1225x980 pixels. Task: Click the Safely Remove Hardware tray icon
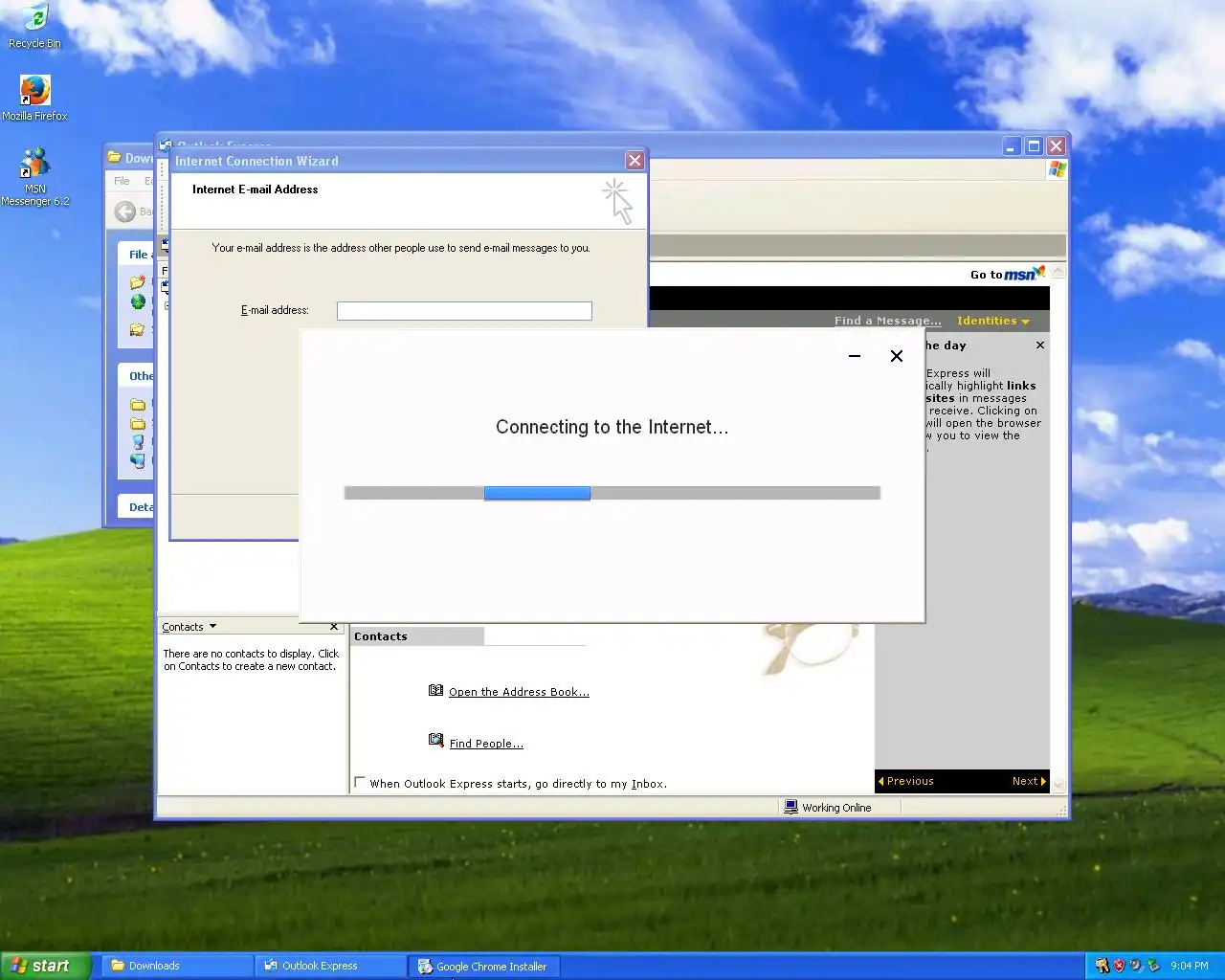pos(1153,966)
